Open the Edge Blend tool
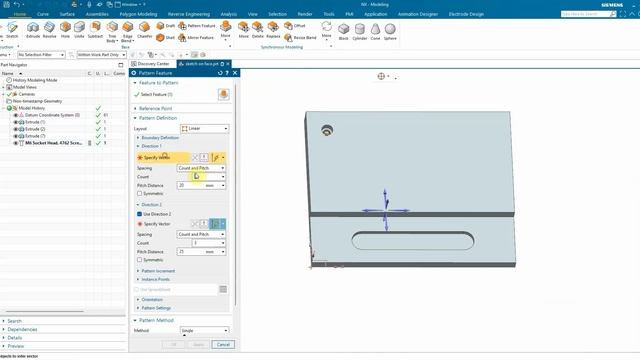640x360 pixels. pyautogui.click(x=127, y=32)
